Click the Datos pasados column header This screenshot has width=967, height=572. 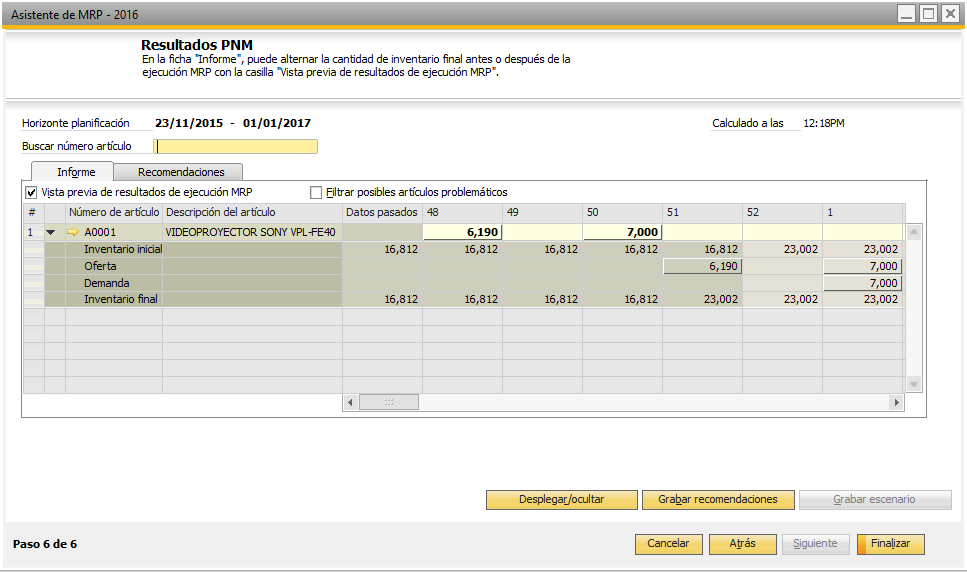(382, 213)
